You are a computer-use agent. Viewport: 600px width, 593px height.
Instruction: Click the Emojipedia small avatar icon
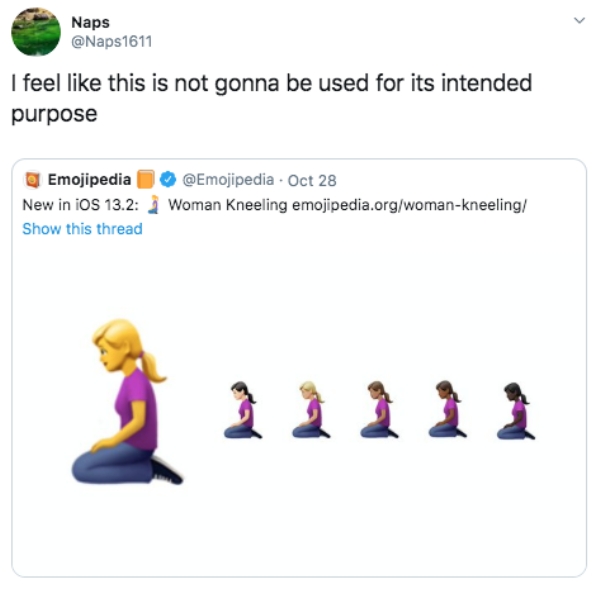(x=33, y=180)
